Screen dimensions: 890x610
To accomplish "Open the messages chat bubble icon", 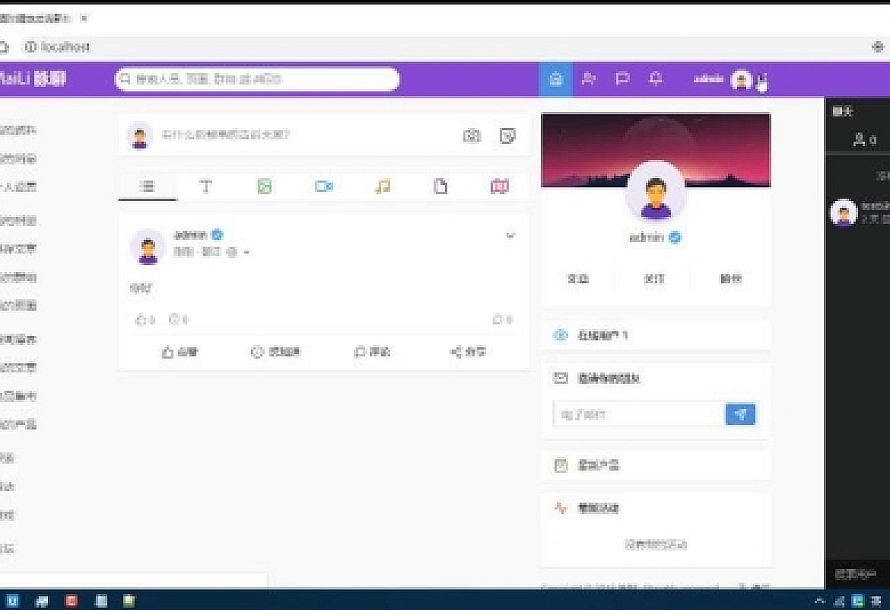I will (x=622, y=79).
